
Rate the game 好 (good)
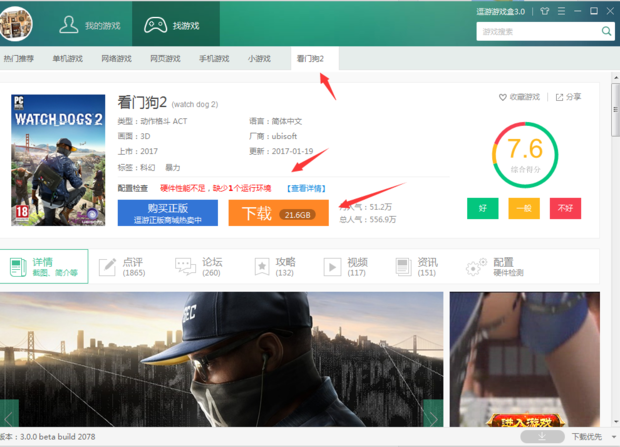(482, 208)
